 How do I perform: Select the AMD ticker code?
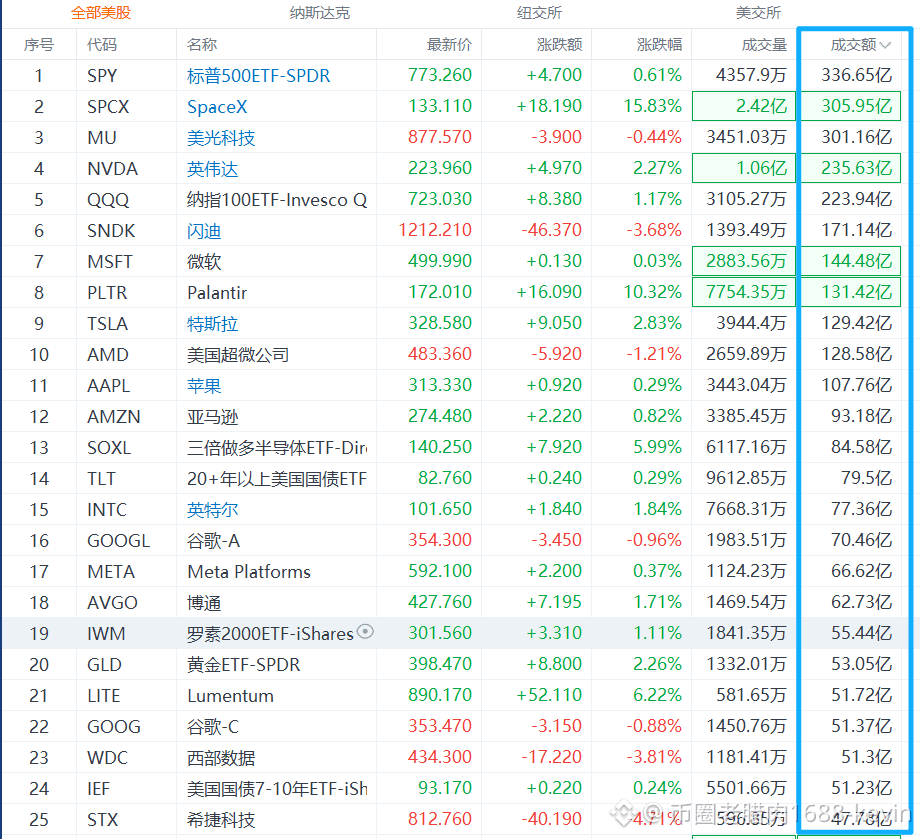[108, 355]
